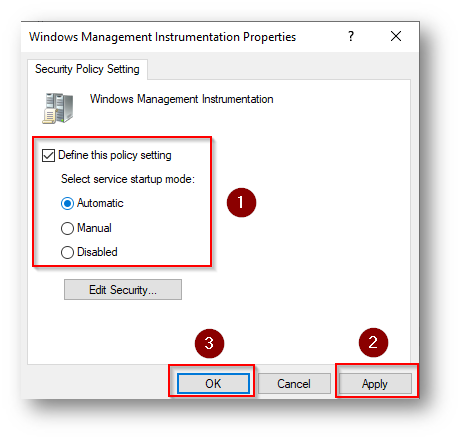Close the Windows Management Instrumentation Properties dialog

396,36
